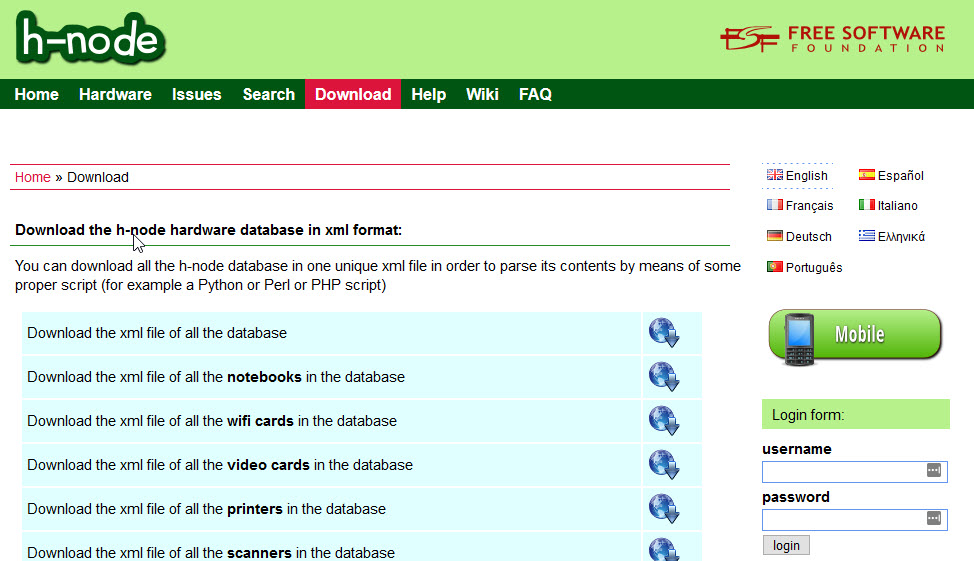This screenshot has height=561, width=974.
Task: Click the 'Login form:' heading
Action: [x=808, y=415]
